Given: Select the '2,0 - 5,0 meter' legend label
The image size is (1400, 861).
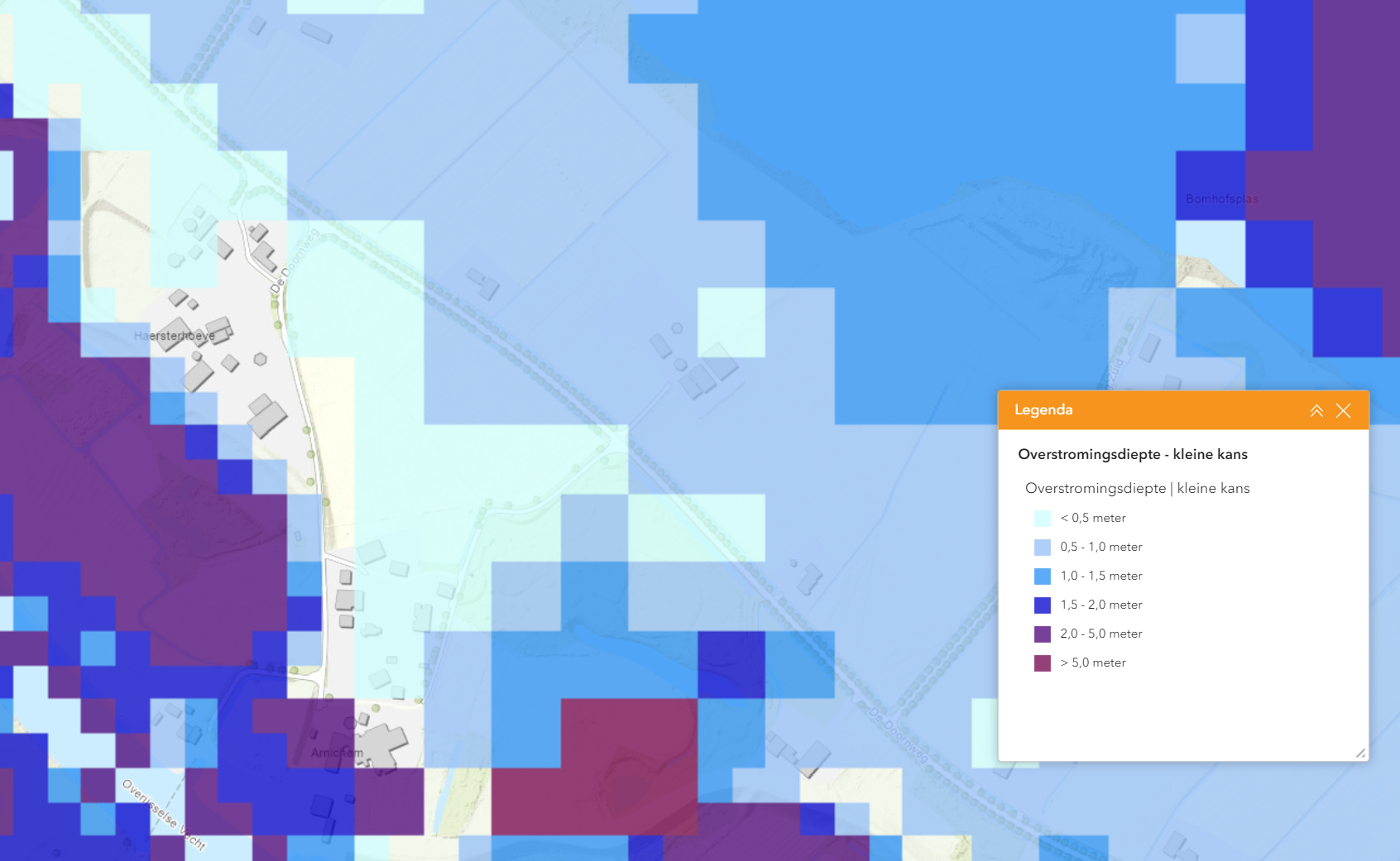Looking at the screenshot, I should 1101,634.
